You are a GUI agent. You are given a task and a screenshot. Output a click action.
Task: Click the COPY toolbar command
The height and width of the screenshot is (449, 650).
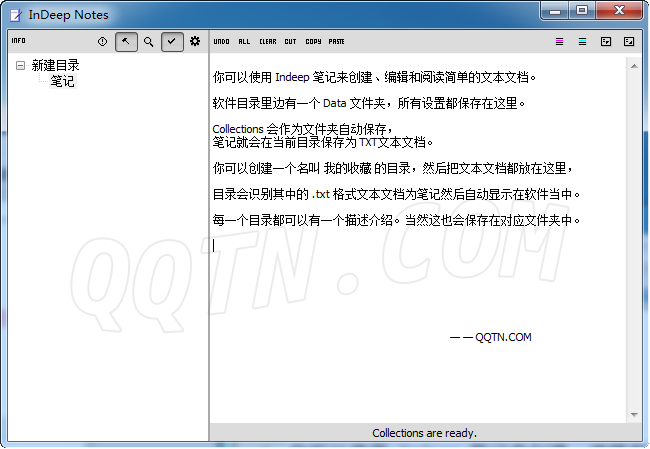(x=313, y=42)
